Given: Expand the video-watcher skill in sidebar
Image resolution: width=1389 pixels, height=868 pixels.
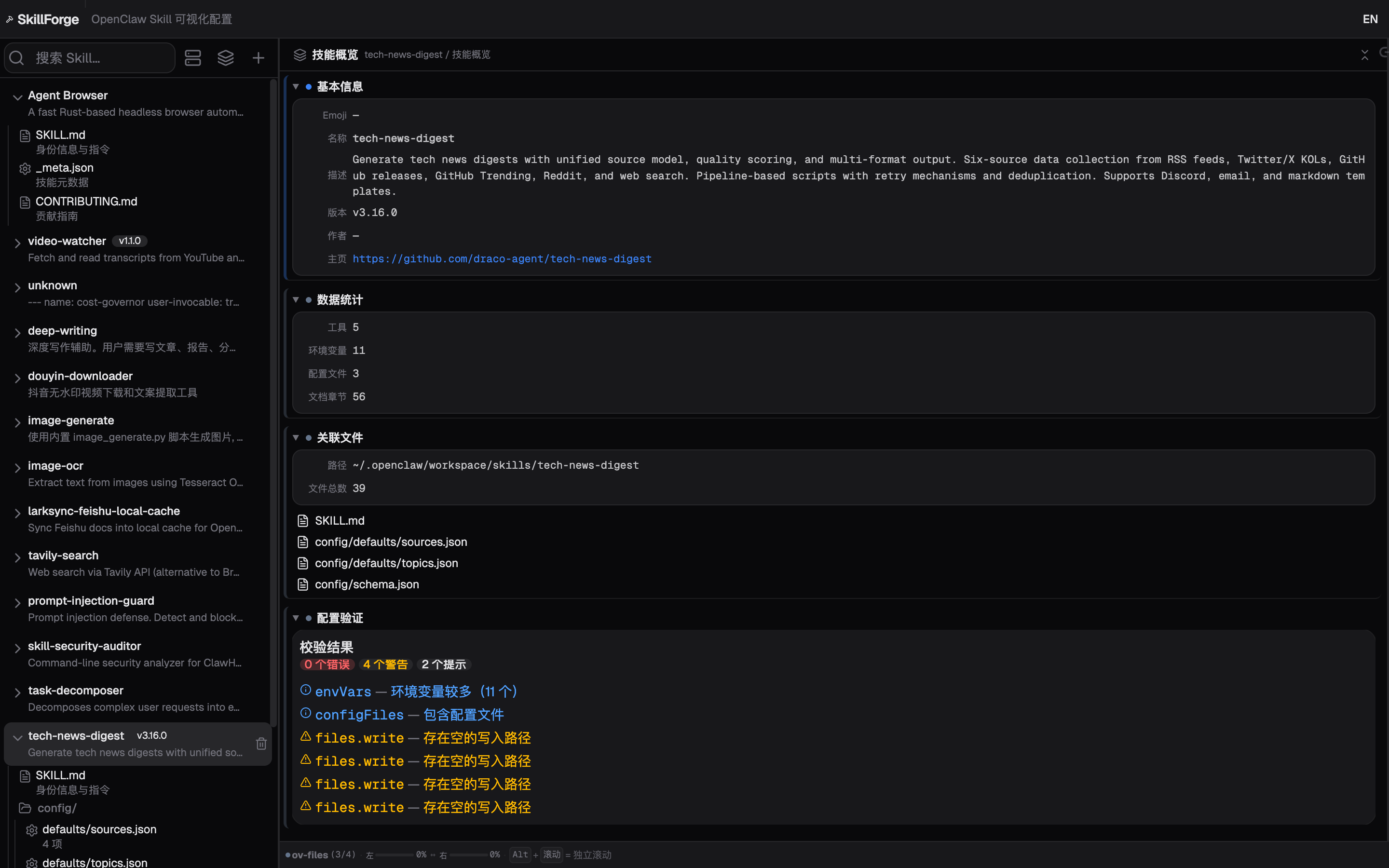Looking at the screenshot, I should coord(17,243).
